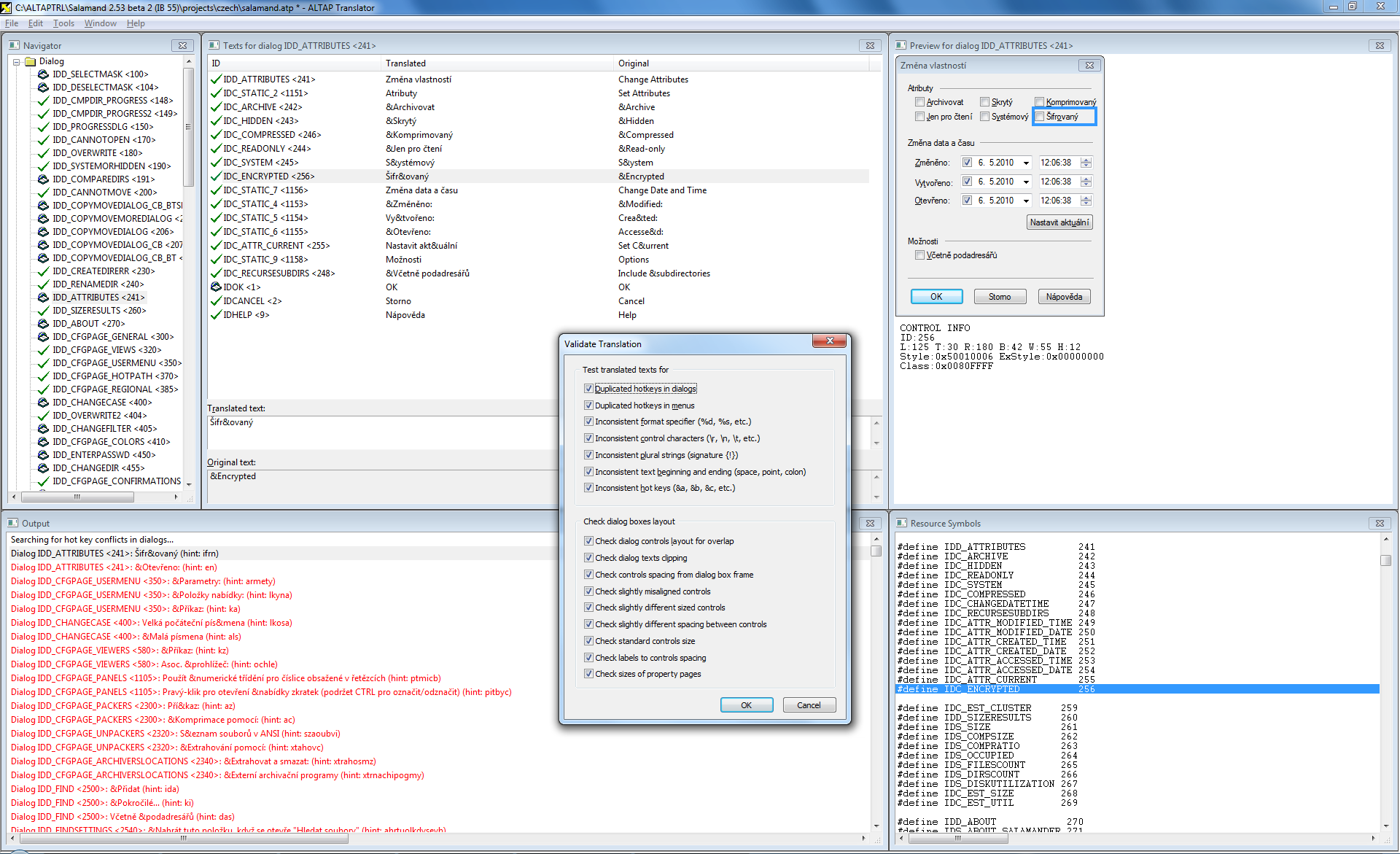Click Cancel in Validate Translation dialog
Image resolution: width=1400 pixels, height=854 pixels.
[x=809, y=704]
